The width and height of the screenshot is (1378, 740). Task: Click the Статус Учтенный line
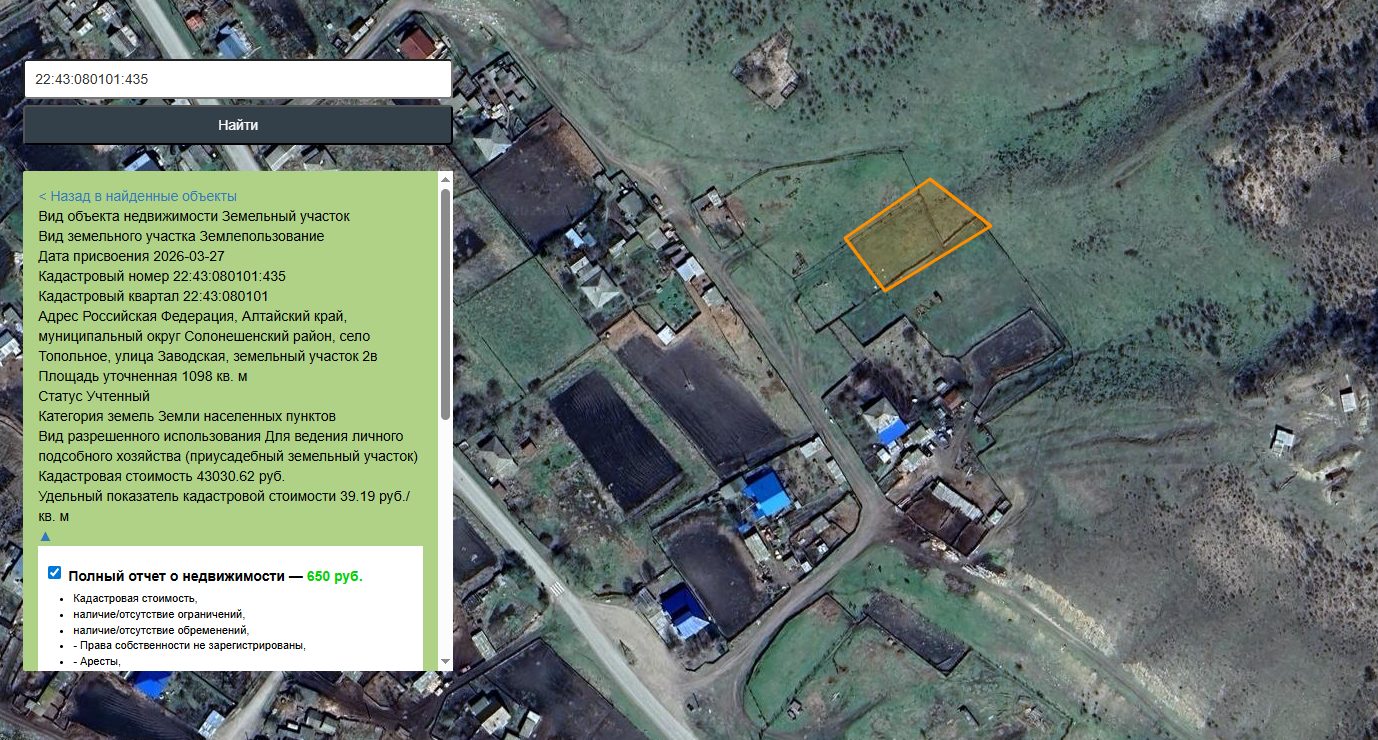pos(94,396)
